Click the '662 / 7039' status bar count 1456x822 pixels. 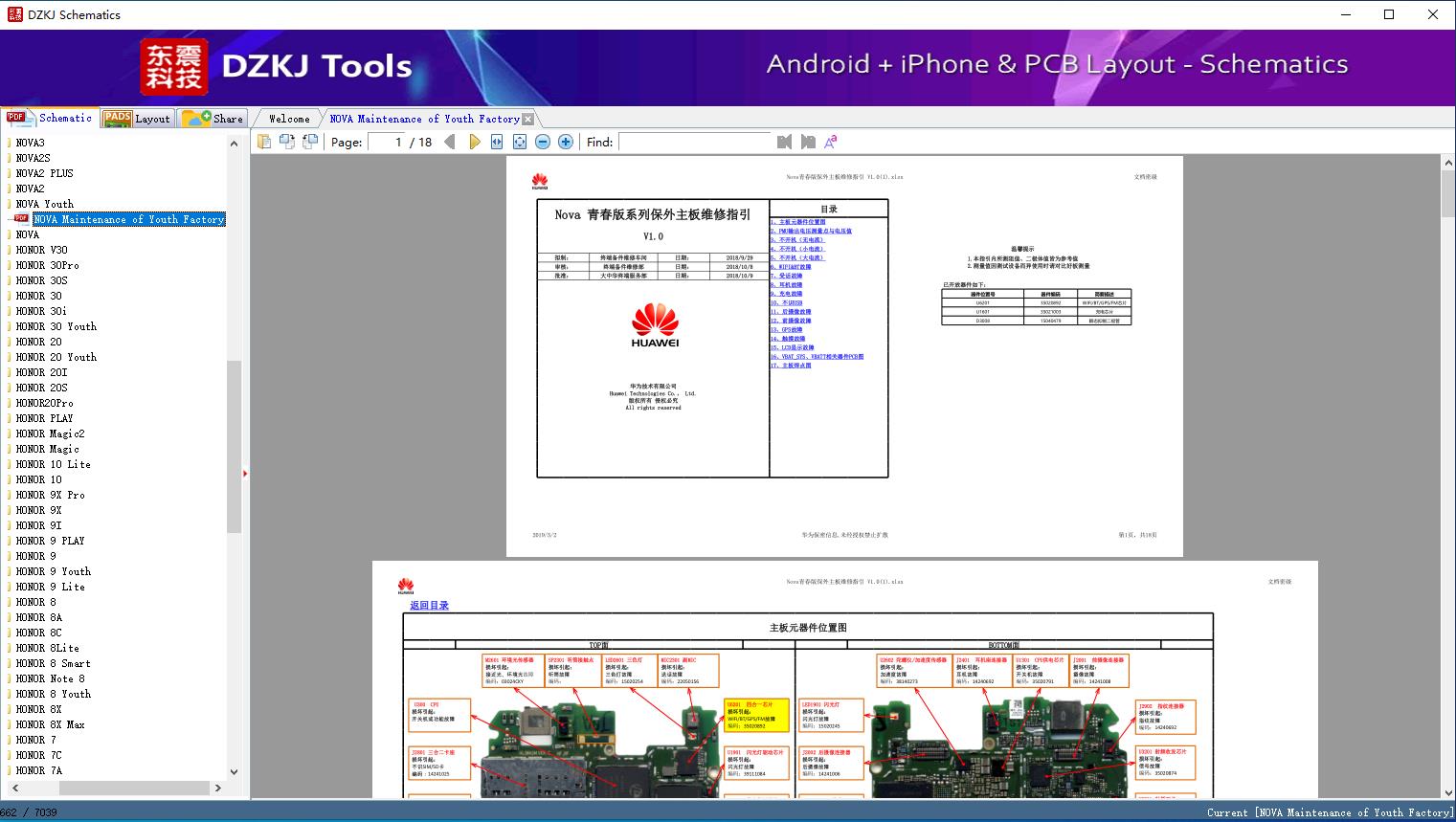pyautogui.click(x=29, y=812)
